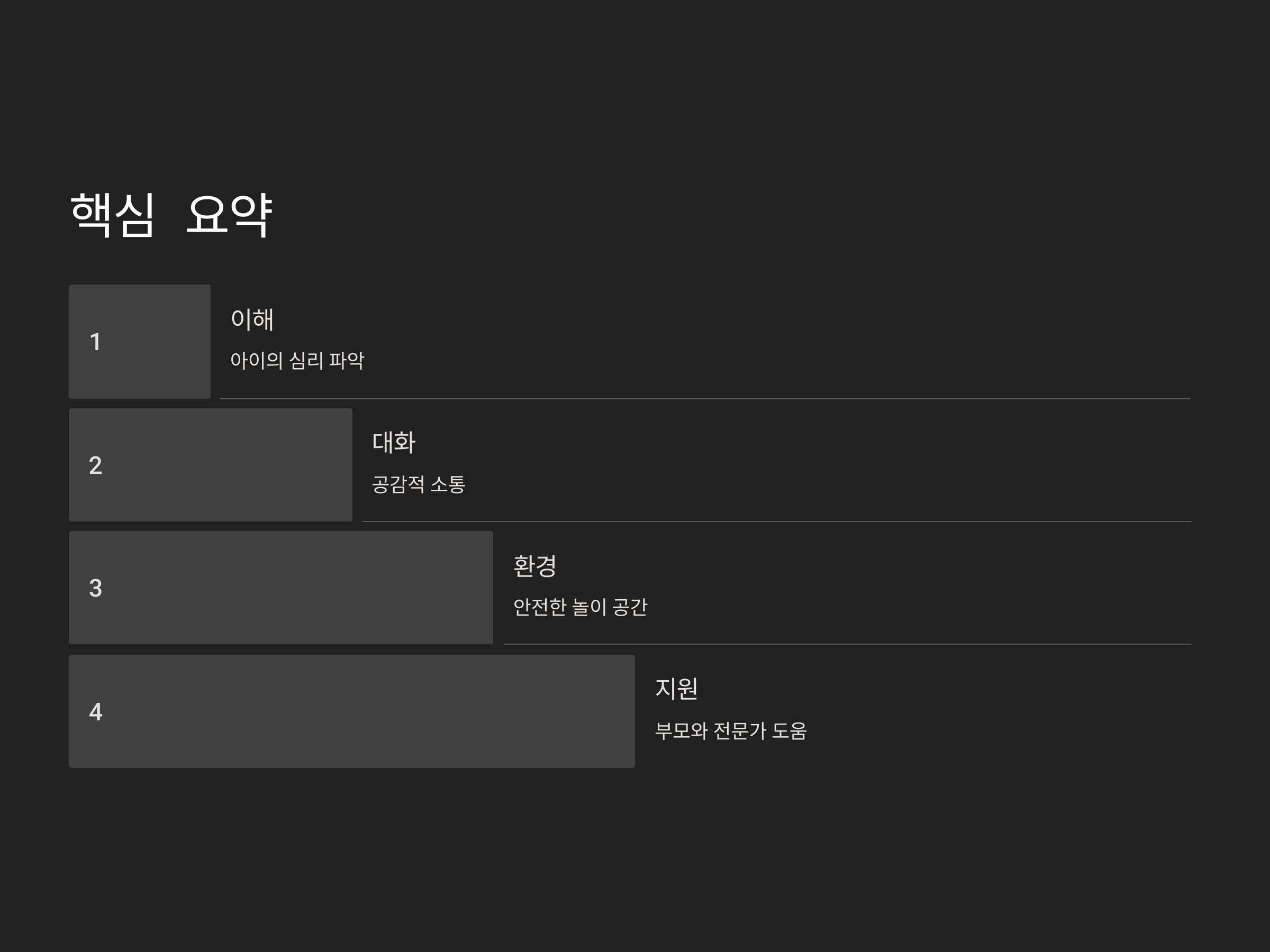Click the divider line under 대화 section
This screenshot has height=952, width=1270.
(777, 521)
